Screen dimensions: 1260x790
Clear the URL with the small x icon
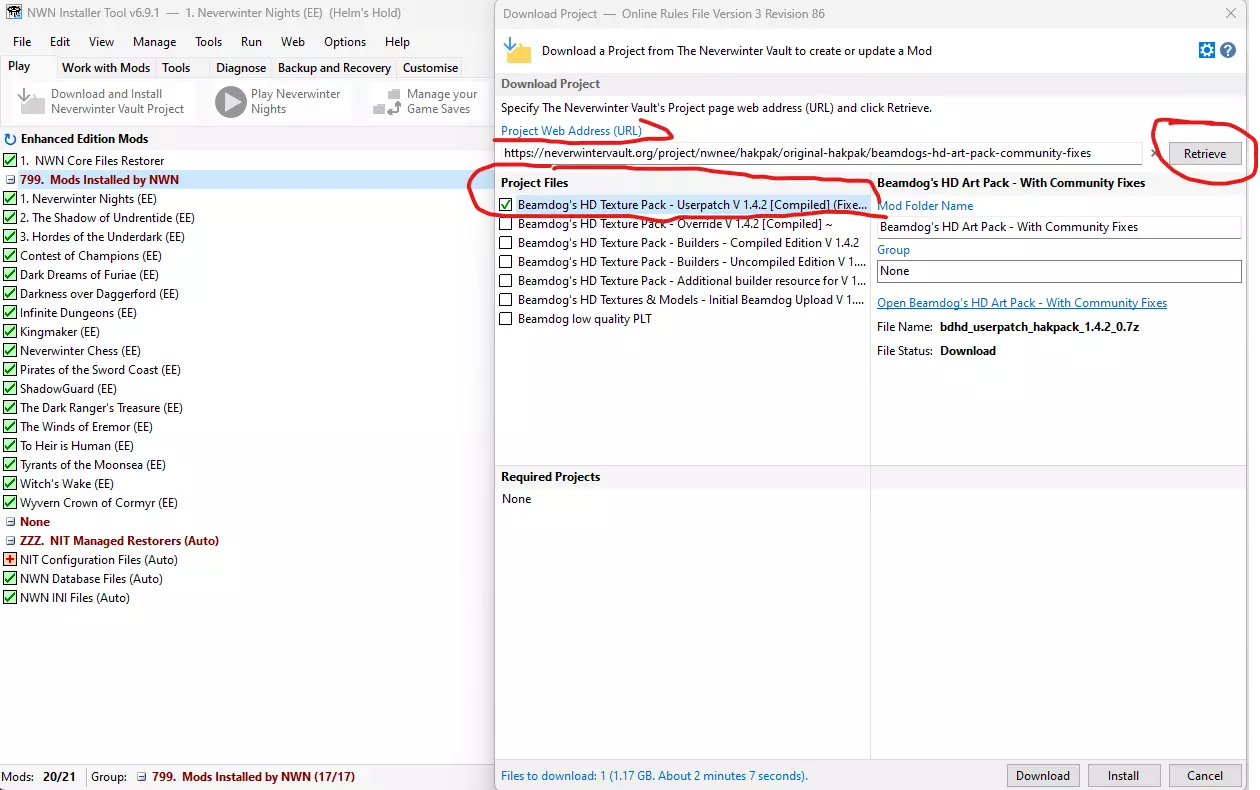[1153, 154]
